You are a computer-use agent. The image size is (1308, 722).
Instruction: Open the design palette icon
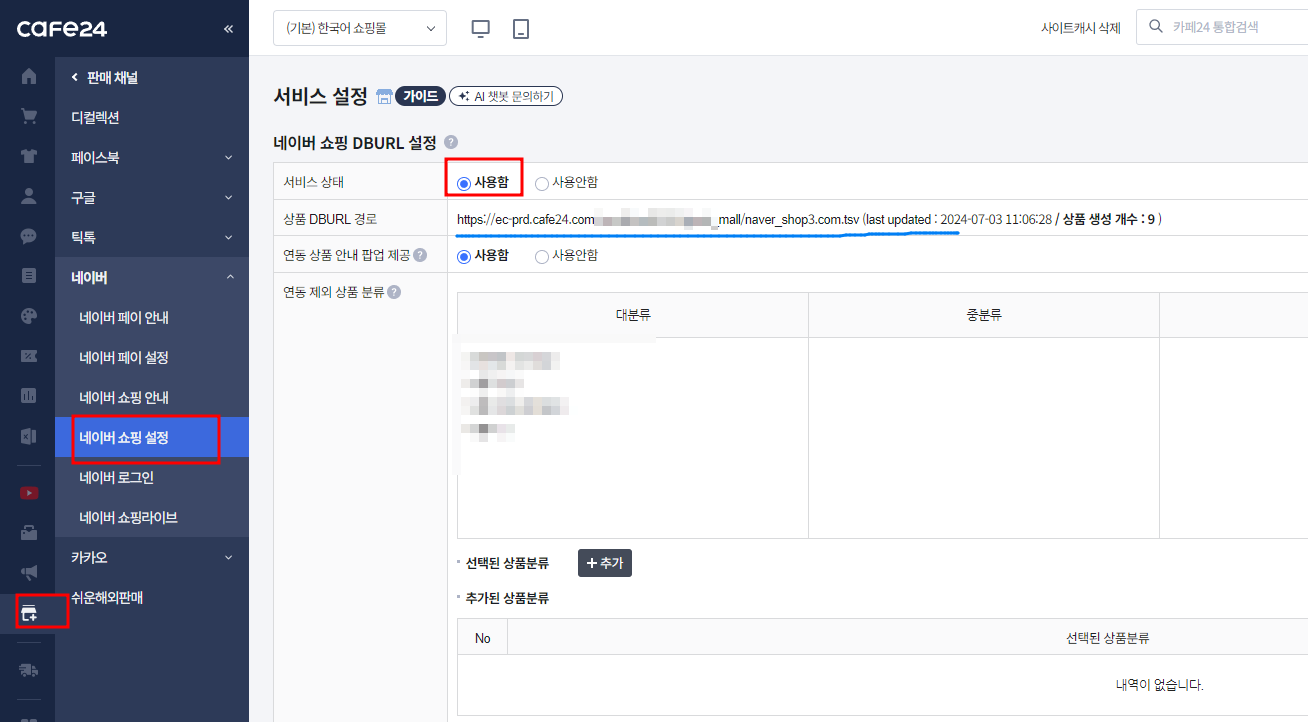coord(29,316)
